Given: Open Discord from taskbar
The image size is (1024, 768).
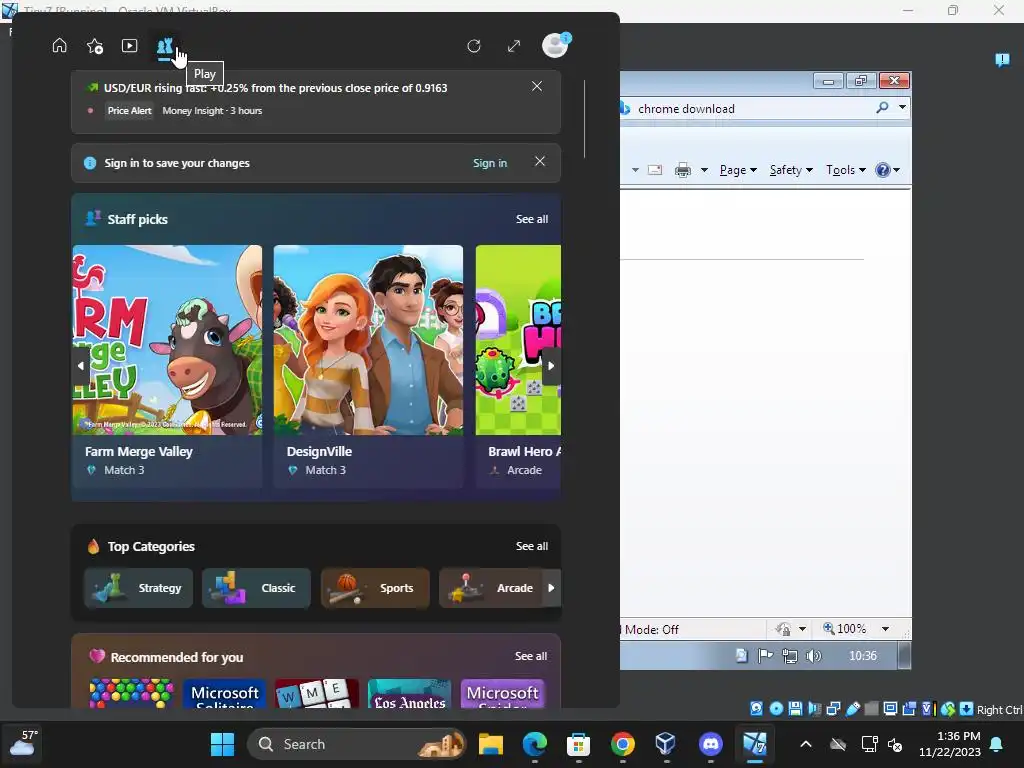Looking at the screenshot, I should (711, 744).
